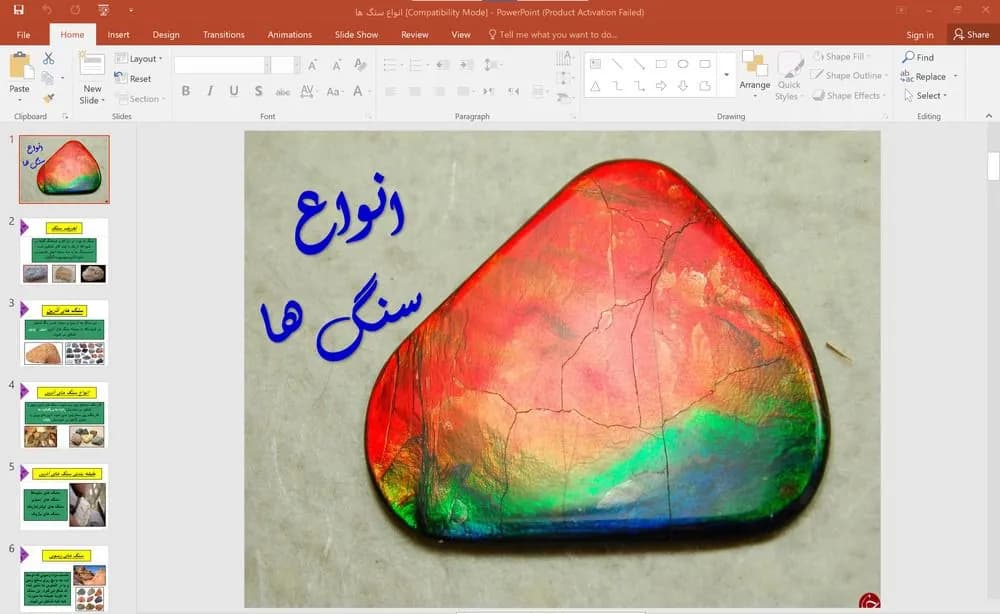Select the Isosceles Triangle shape
This screenshot has height=614, width=1000.
[x=595, y=86]
